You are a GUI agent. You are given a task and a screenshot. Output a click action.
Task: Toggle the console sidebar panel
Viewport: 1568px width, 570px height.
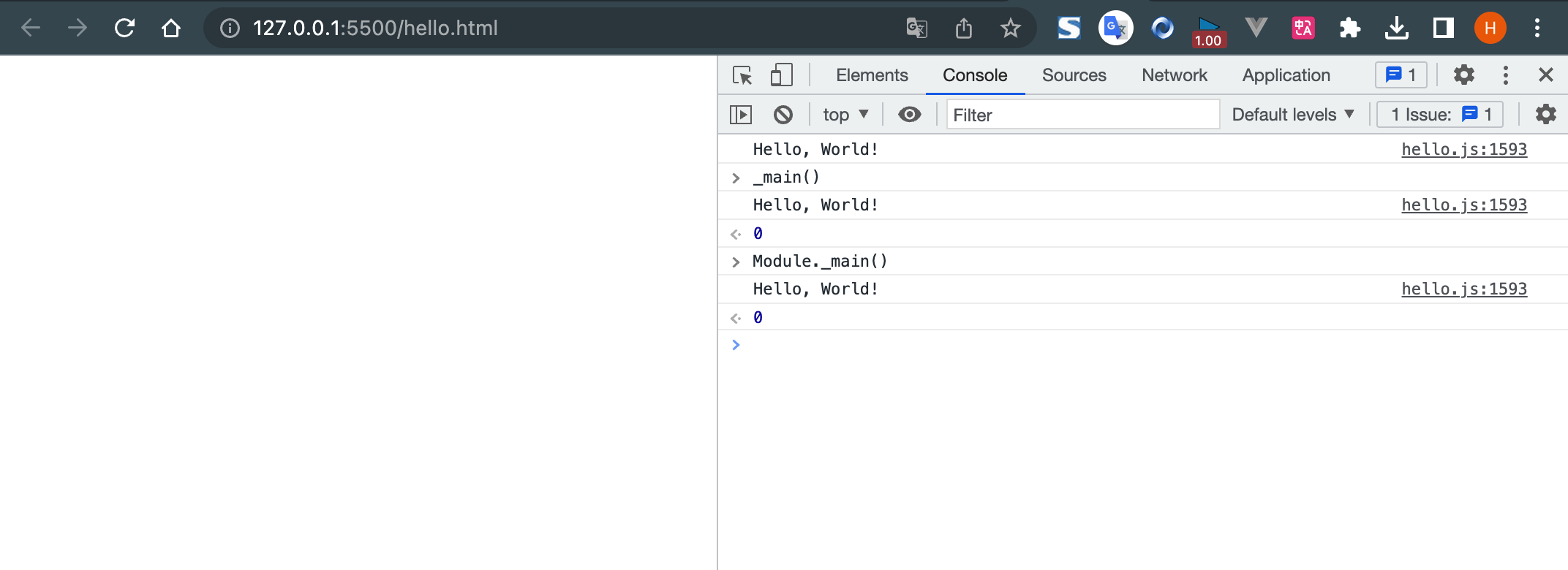[x=741, y=115]
